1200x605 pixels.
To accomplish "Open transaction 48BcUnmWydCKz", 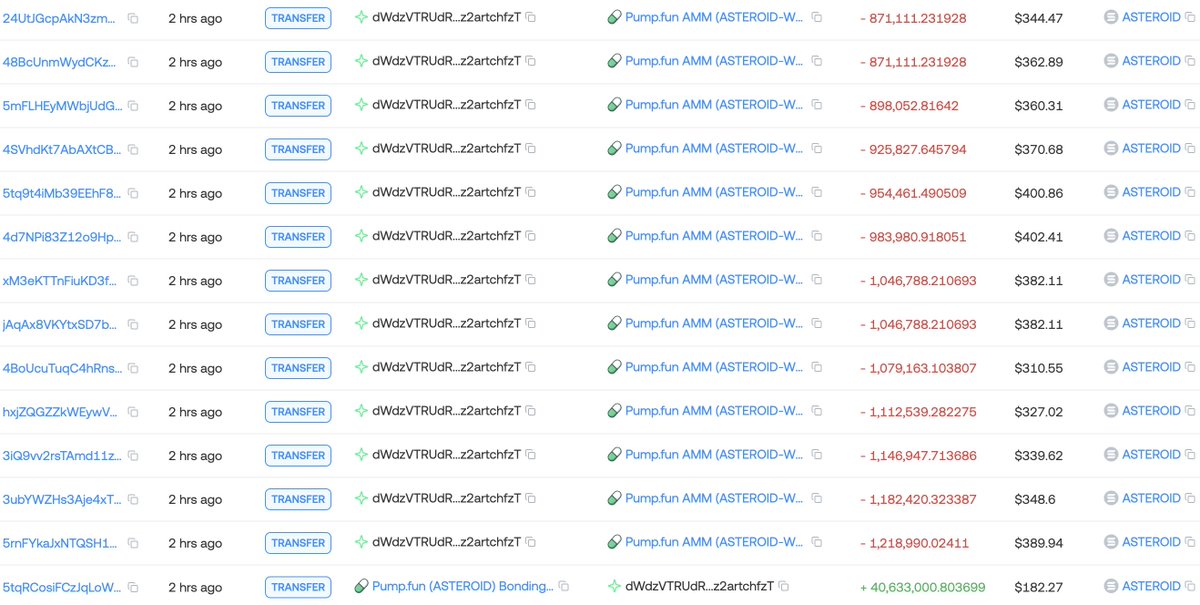I will (60, 61).
